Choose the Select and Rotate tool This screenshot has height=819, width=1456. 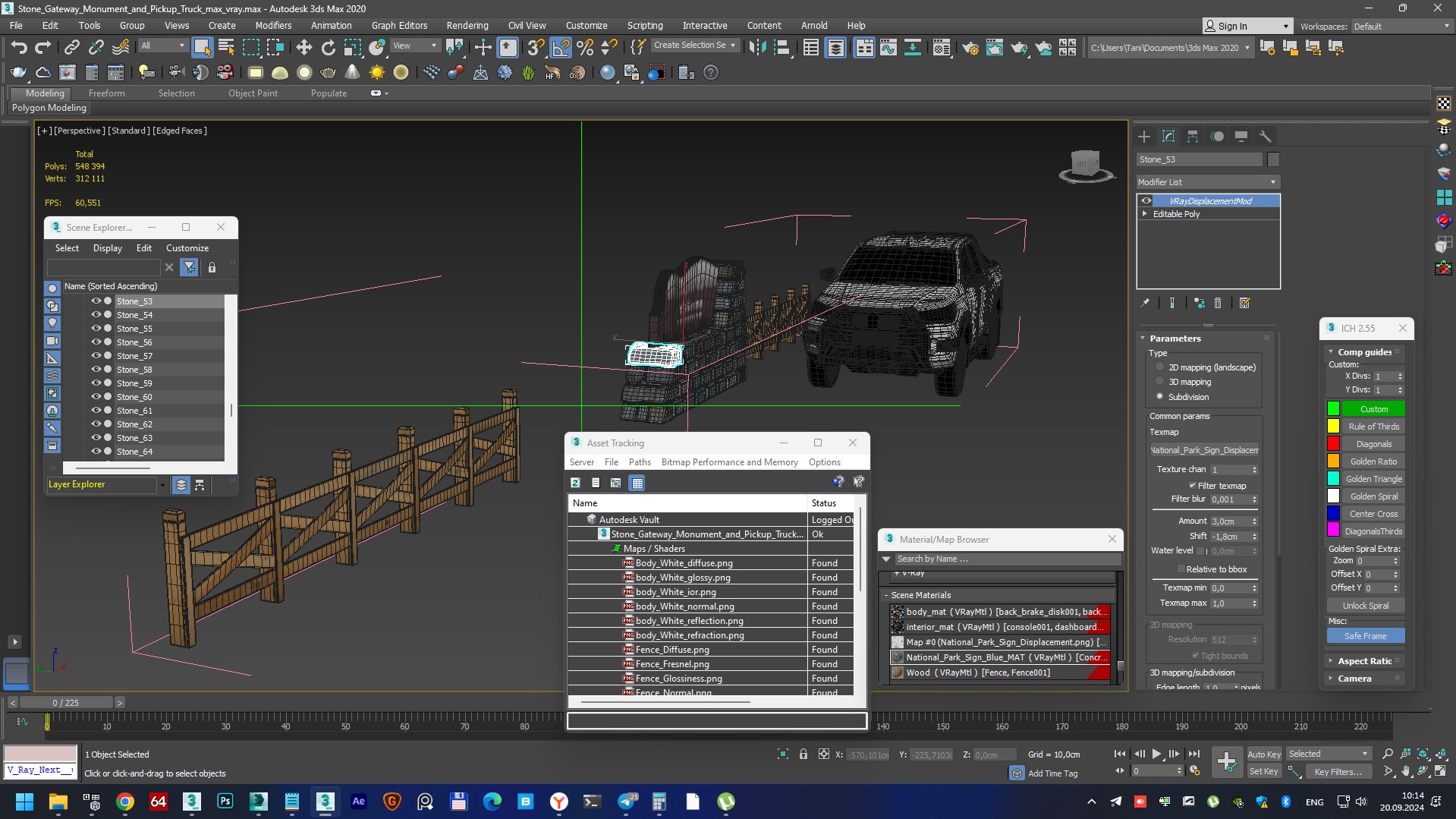coord(328,48)
